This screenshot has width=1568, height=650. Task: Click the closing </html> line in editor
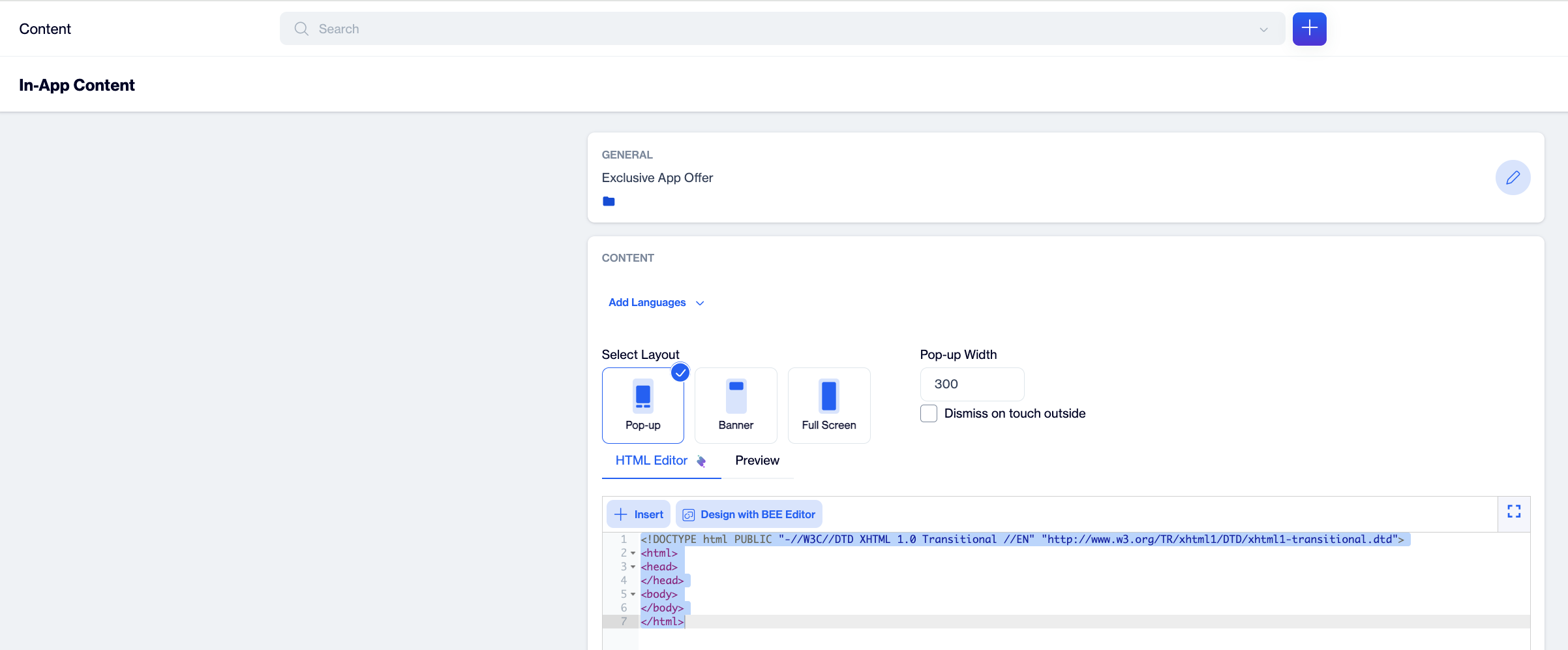(x=662, y=622)
